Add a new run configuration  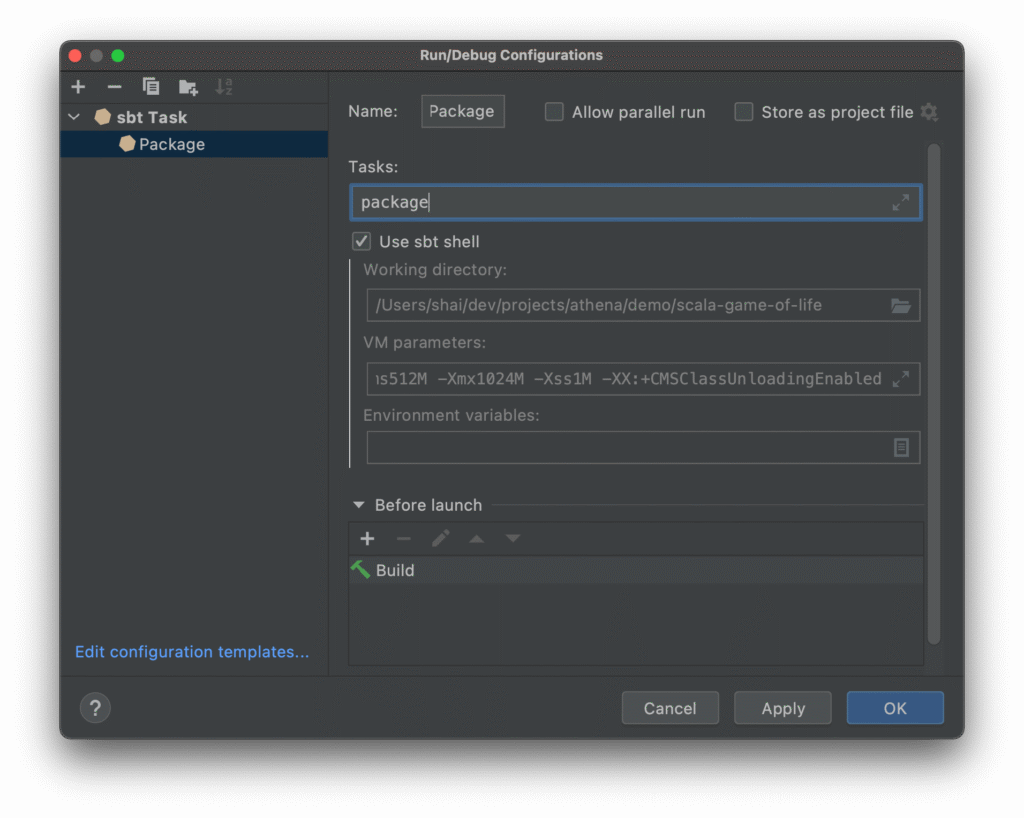click(78, 87)
